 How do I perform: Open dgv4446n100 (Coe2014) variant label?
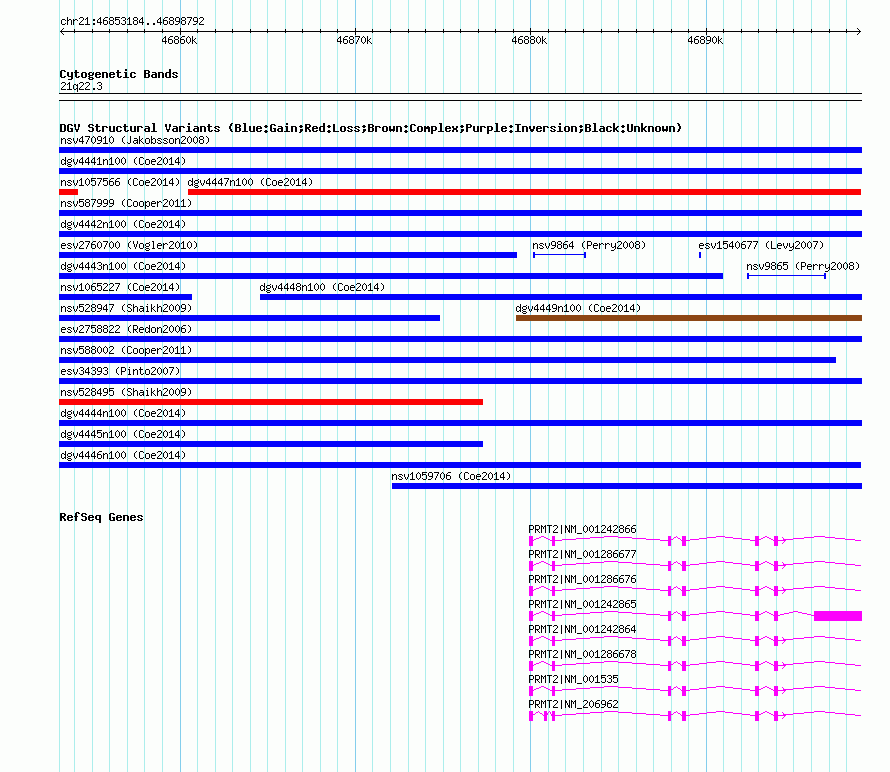pos(123,455)
